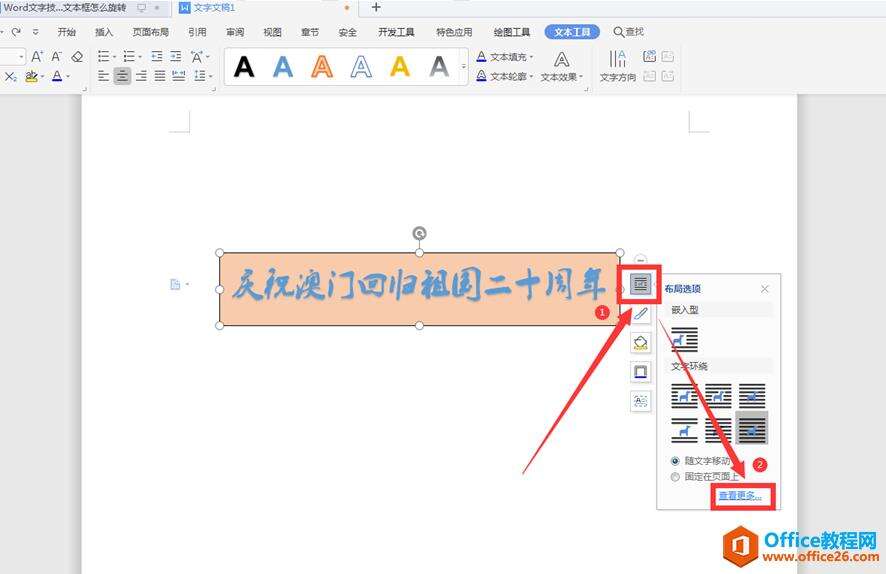
Task: Expand the WordArt style gallery
Action: pyautogui.click(x=464, y=66)
